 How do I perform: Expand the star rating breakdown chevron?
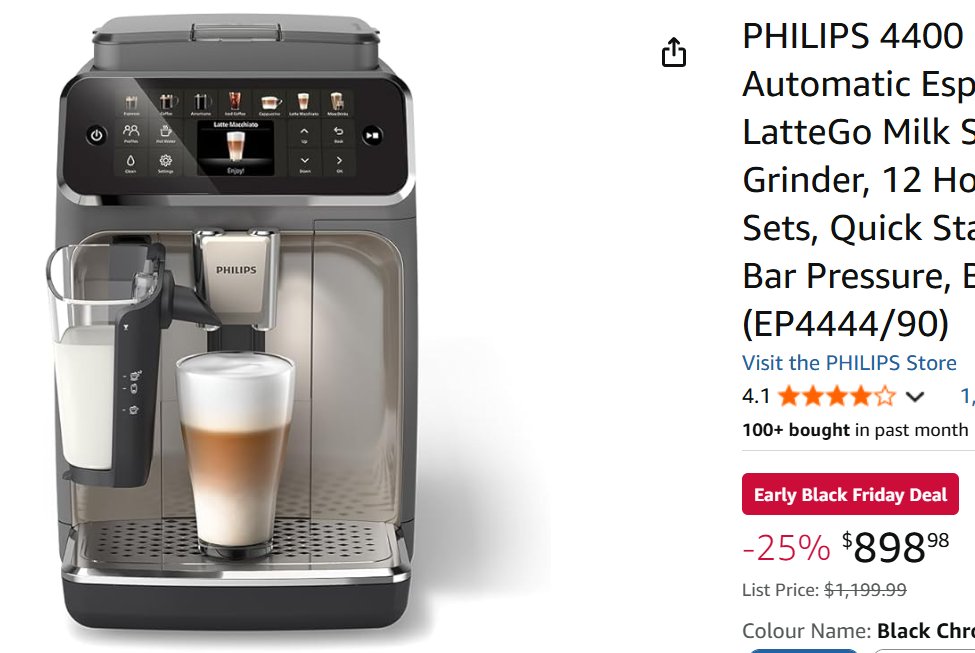pyautogui.click(x=914, y=396)
